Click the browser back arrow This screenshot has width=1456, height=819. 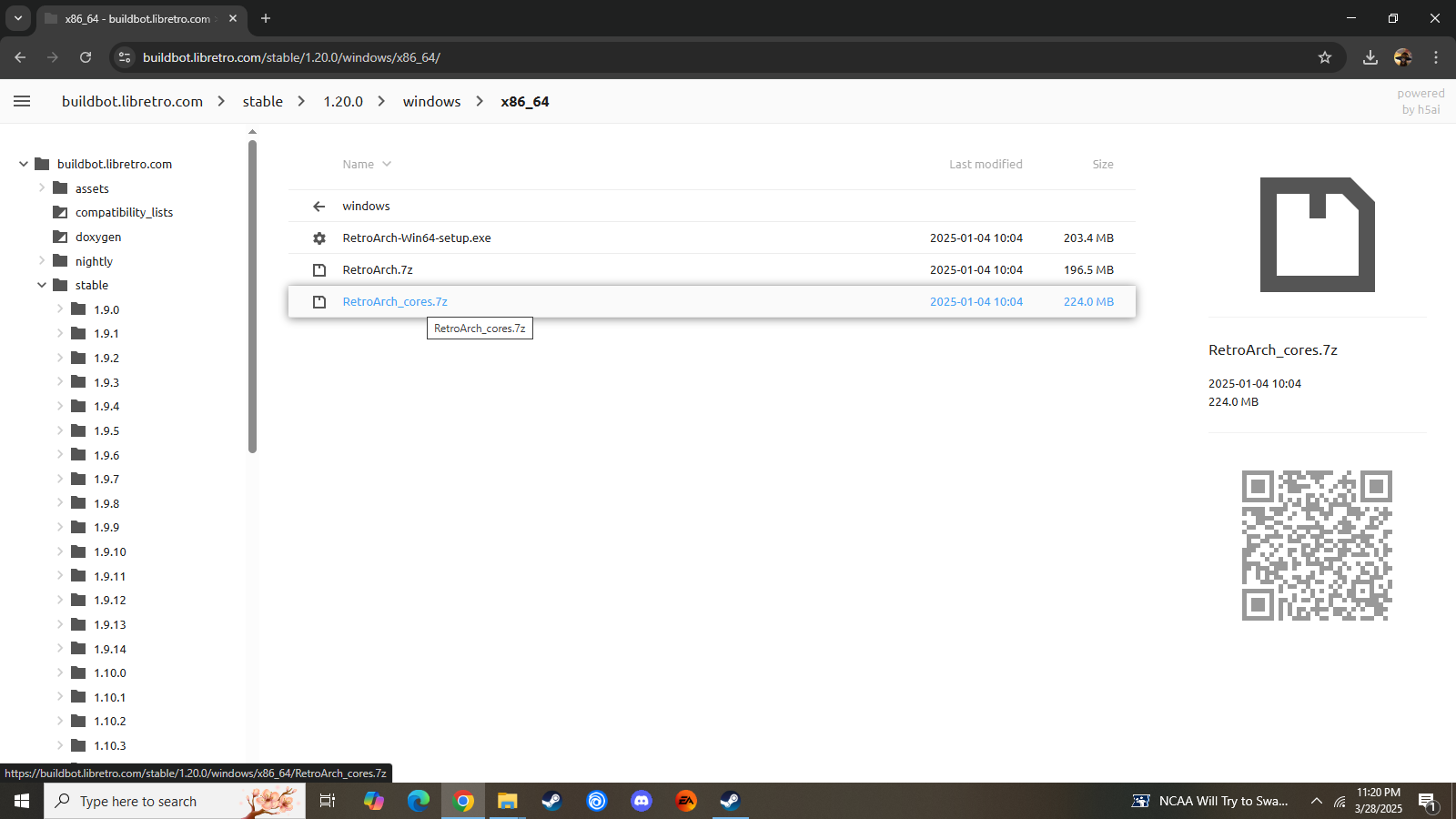click(20, 57)
